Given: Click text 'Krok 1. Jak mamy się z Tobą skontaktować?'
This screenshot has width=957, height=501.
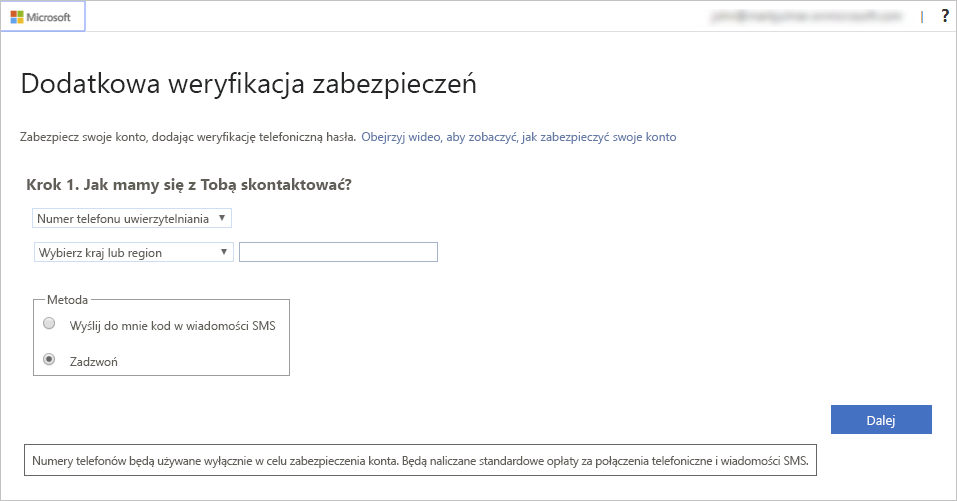Looking at the screenshot, I should point(189,185).
